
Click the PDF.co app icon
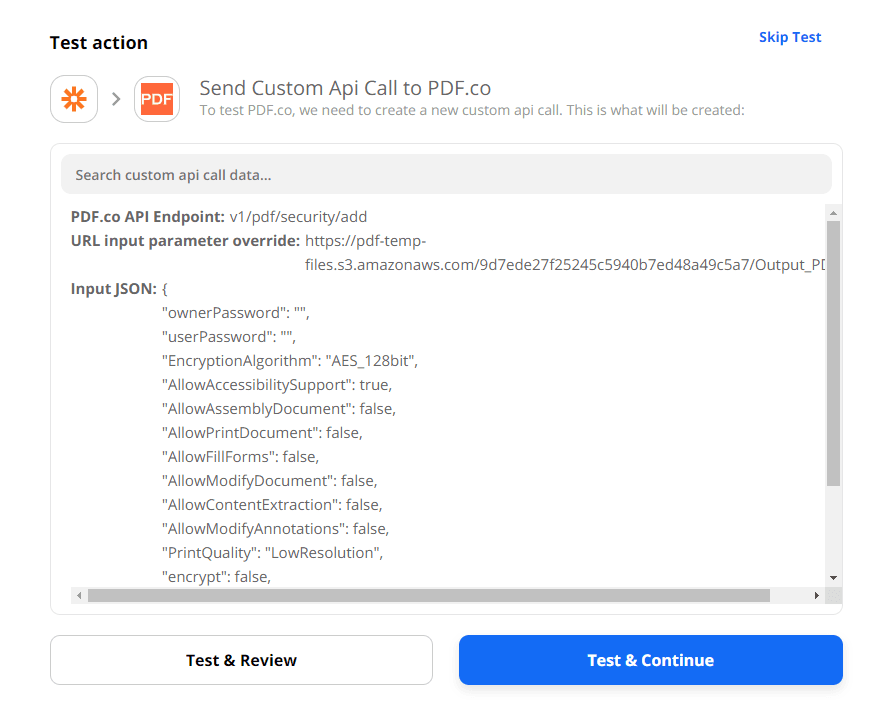pos(157,99)
